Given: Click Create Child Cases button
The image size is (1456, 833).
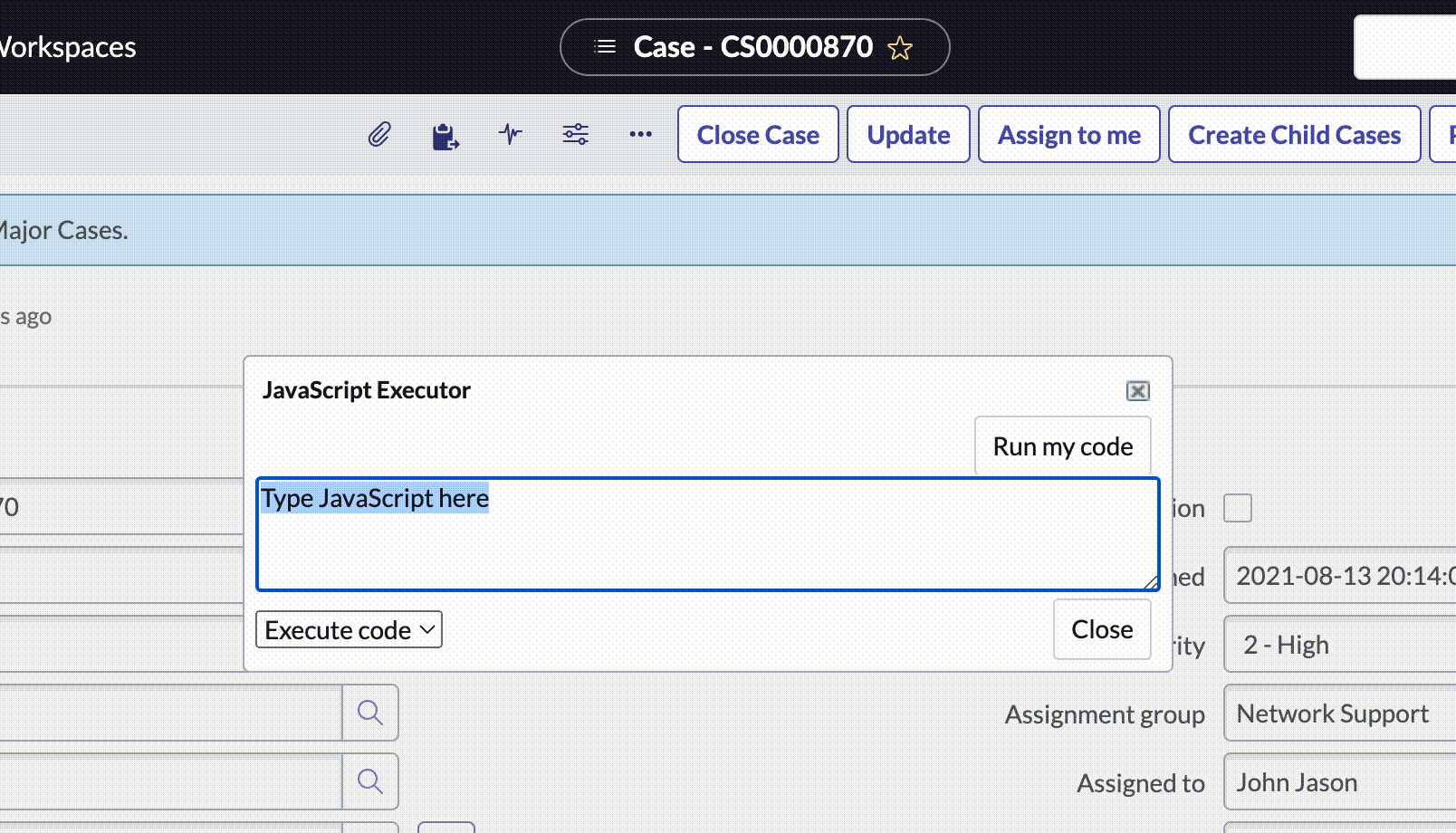Looking at the screenshot, I should (1295, 135).
